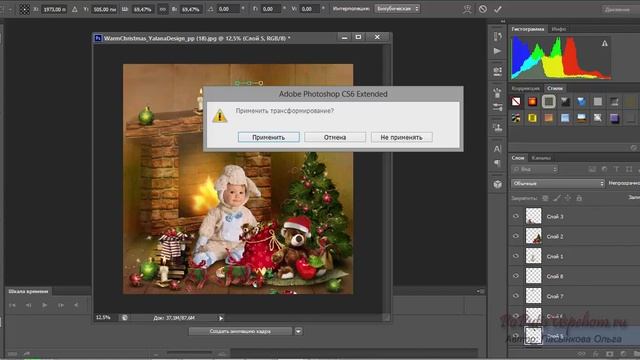640x360 pixels.
Task: Click Применить to apply the transformation
Action: pos(269,137)
